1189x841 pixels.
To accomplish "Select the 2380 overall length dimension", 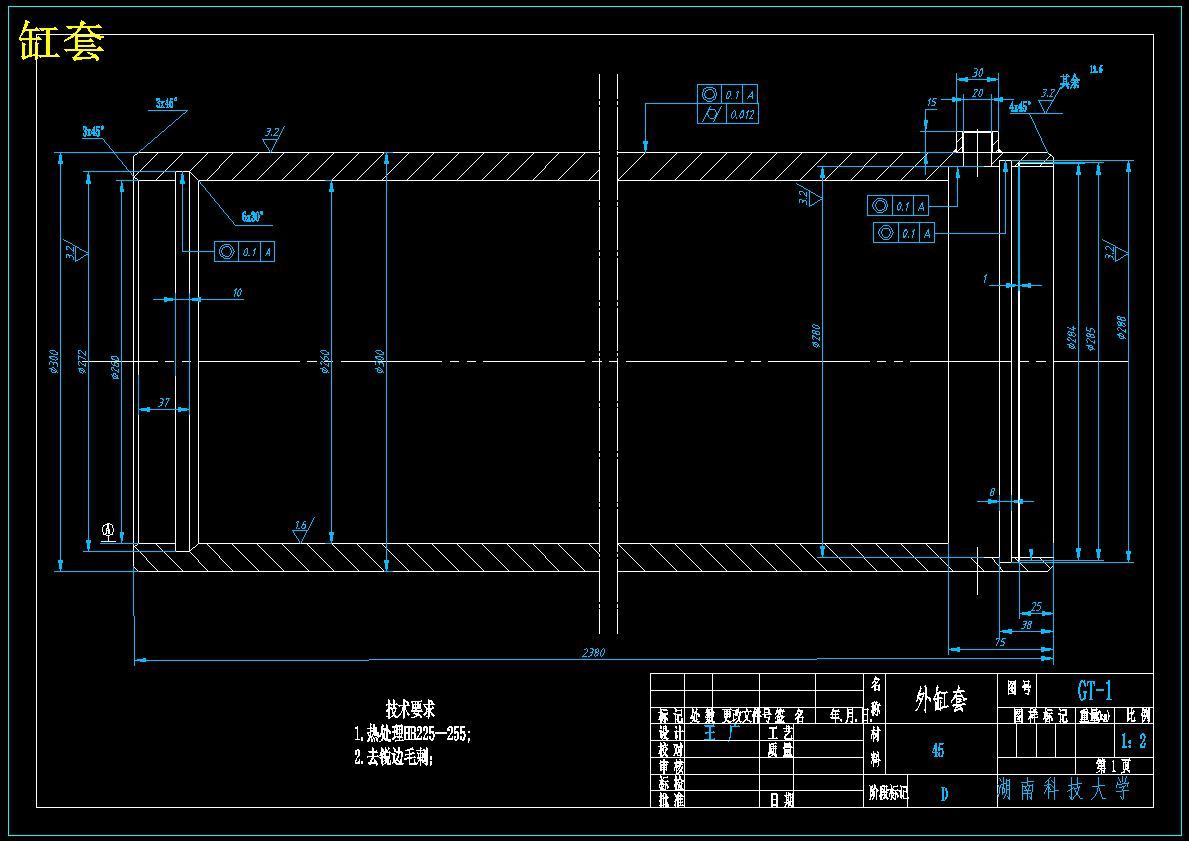I will [x=593, y=652].
